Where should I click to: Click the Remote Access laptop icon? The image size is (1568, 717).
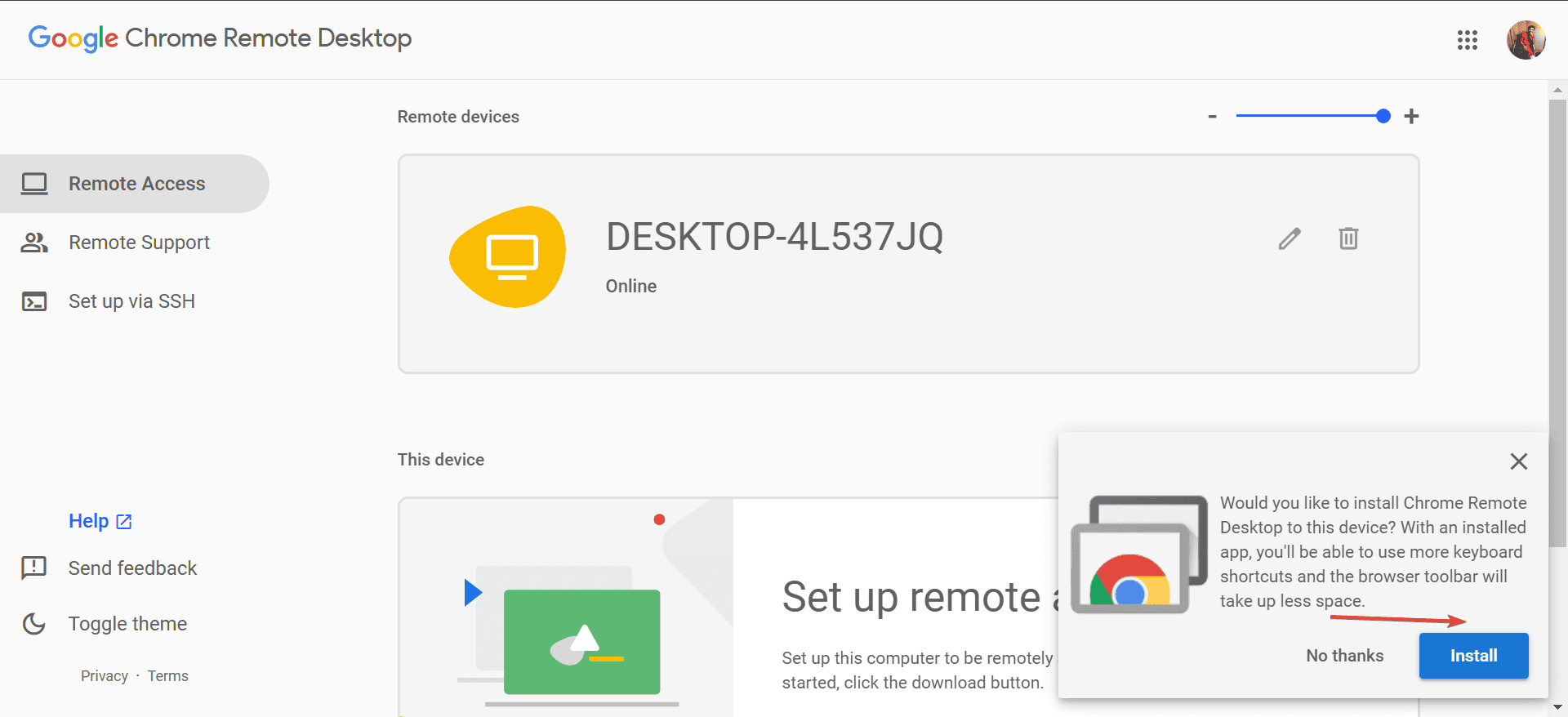click(x=34, y=184)
